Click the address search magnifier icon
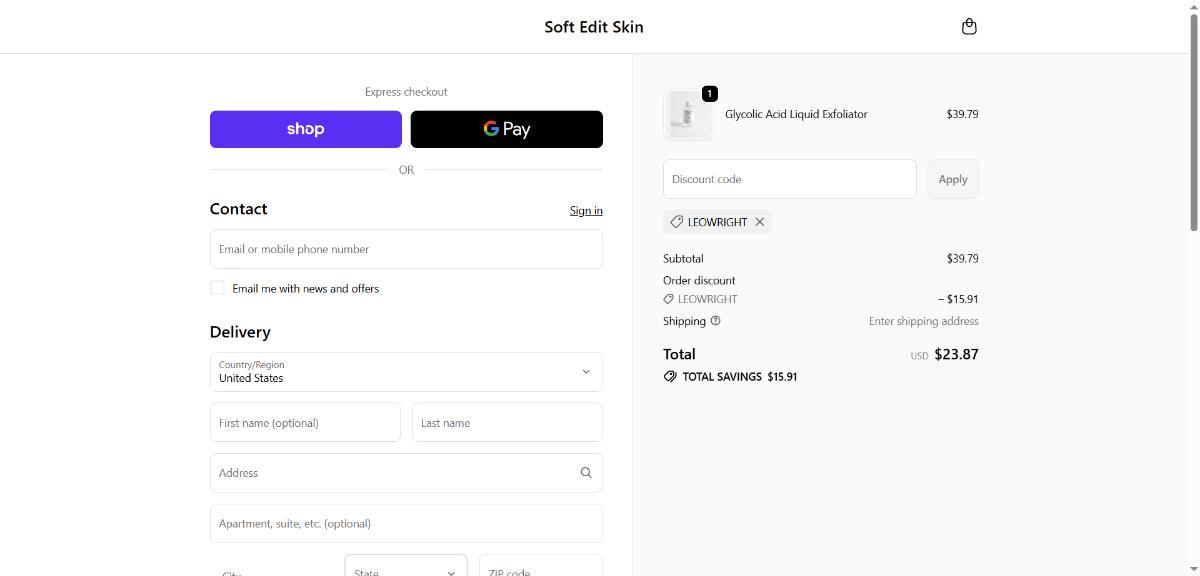The image size is (1200, 576). coord(586,473)
